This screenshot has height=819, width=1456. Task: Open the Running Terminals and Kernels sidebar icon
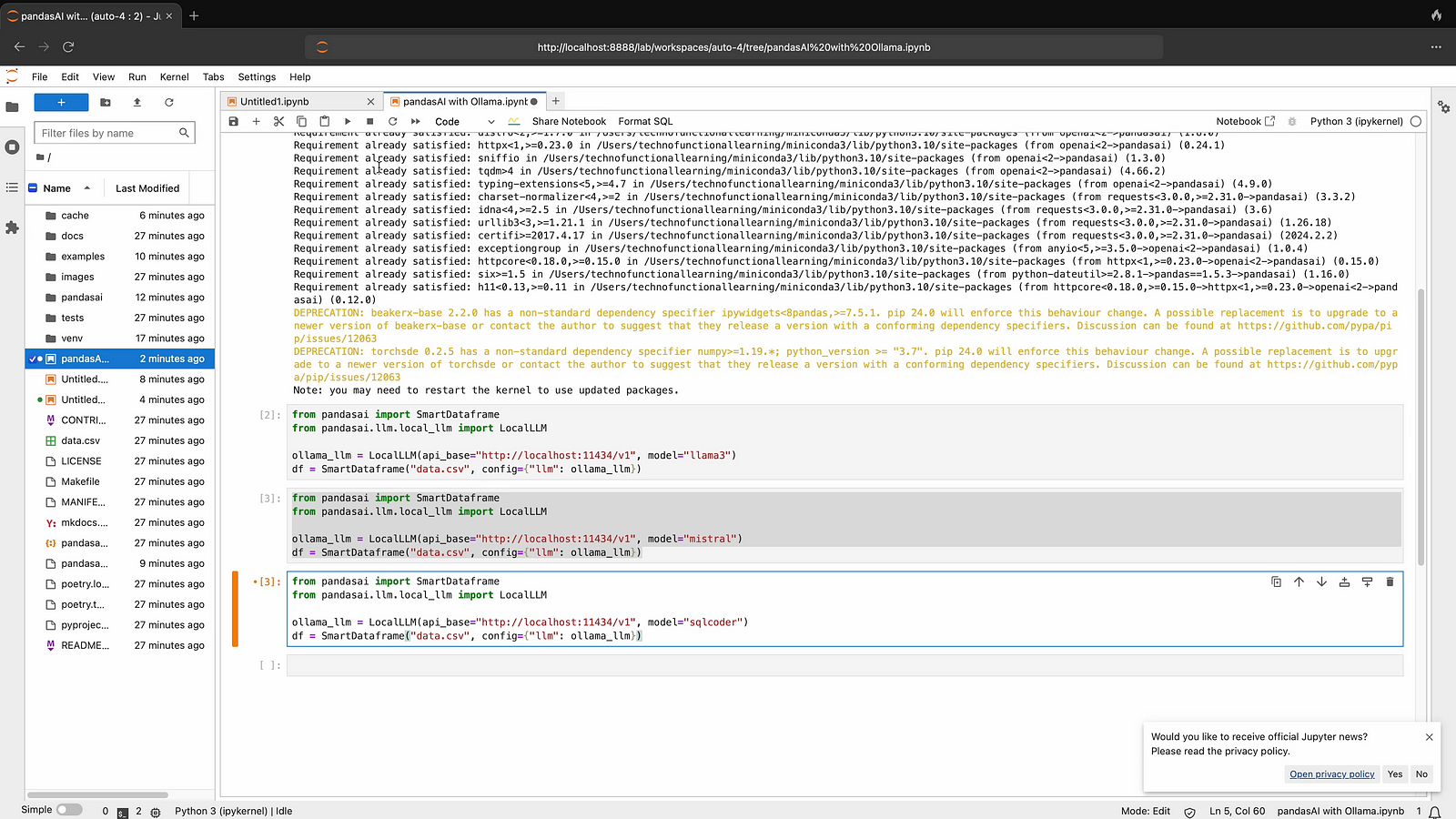pos(12,147)
